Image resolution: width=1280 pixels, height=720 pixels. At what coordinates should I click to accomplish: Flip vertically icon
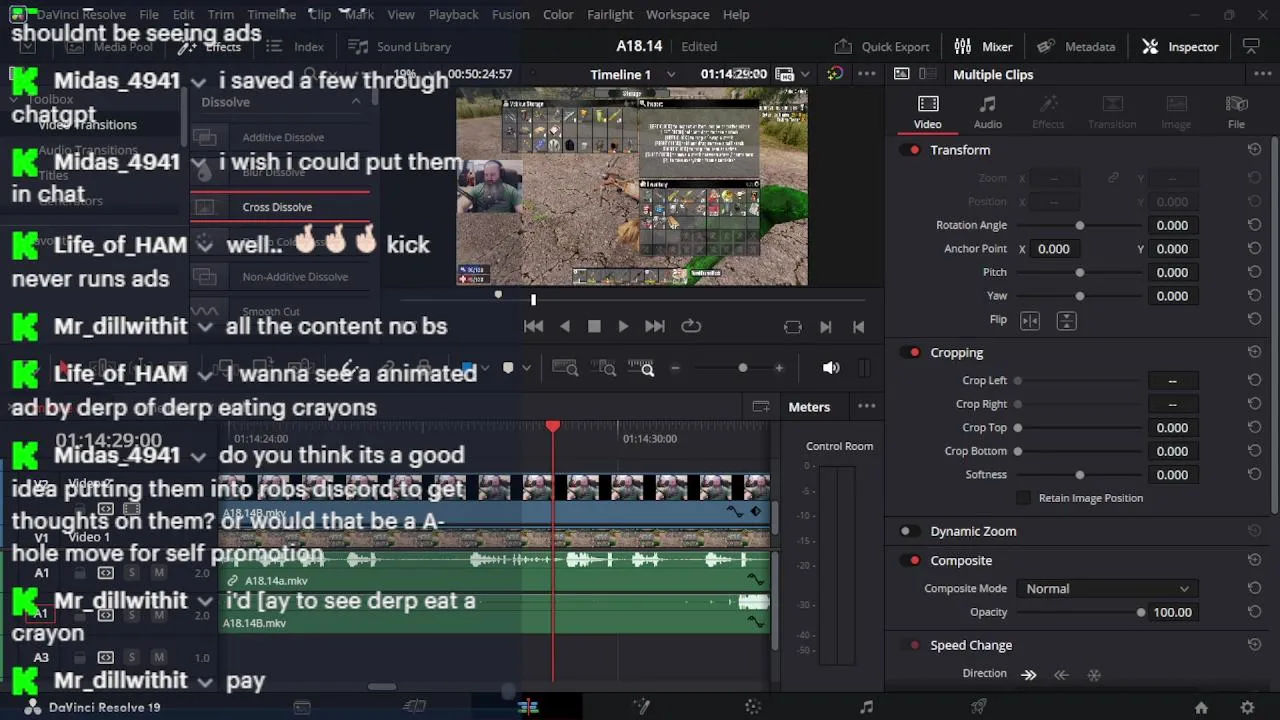pos(1066,320)
